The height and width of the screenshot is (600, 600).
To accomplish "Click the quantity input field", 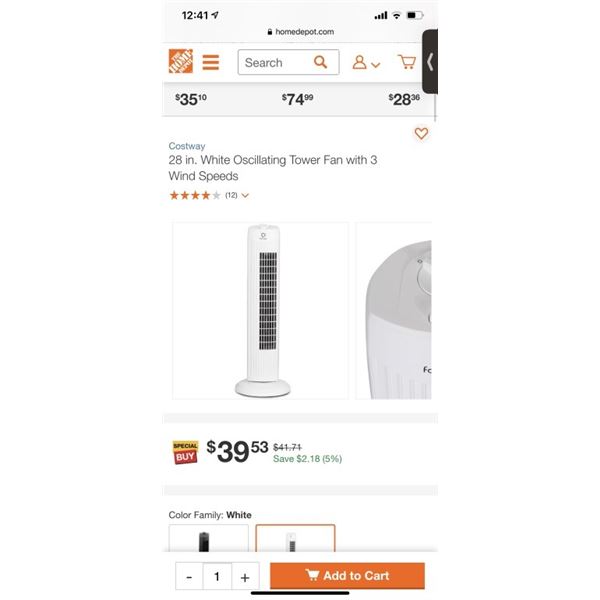I will pos(217,576).
